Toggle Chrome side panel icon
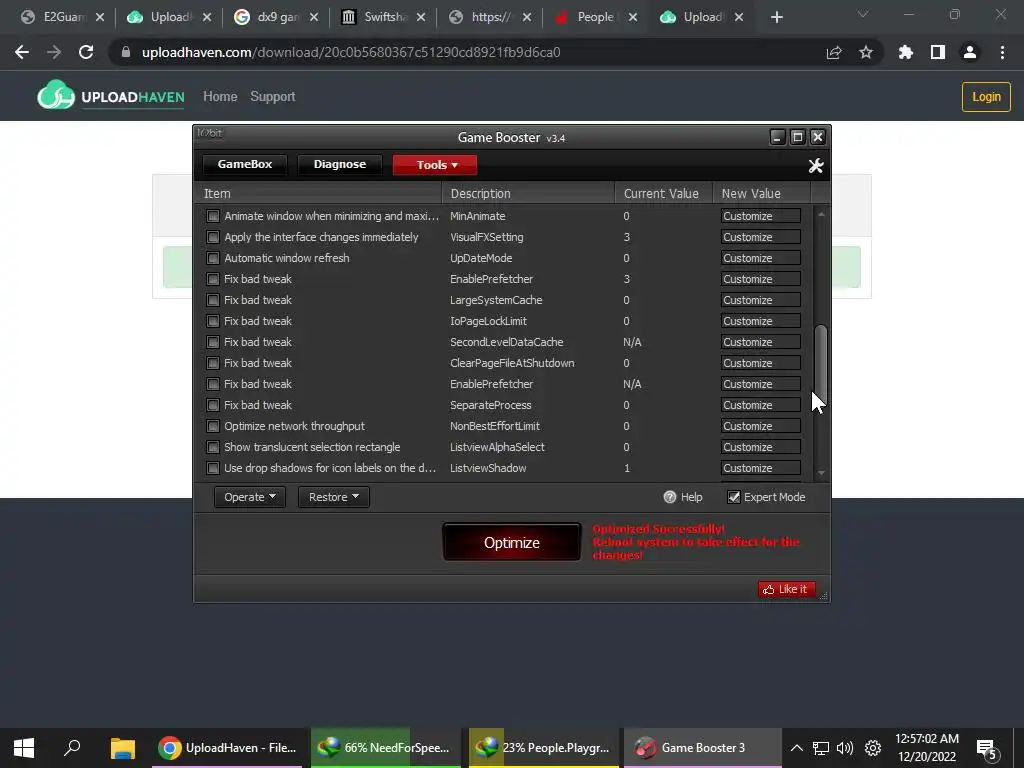 pyautogui.click(x=938, y=52)
